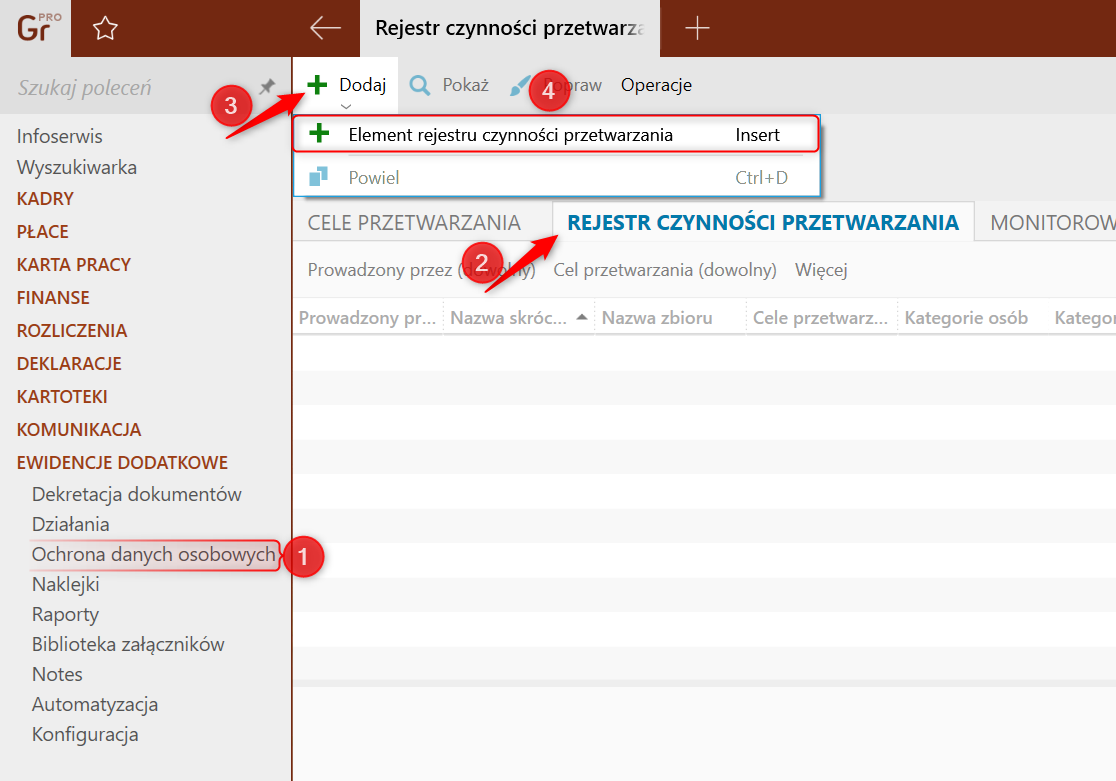Image resolution: width=1116 pixels, height=781 pixels.
Task: Expand the Dodaj dropdown chevron
Action: 346,106
